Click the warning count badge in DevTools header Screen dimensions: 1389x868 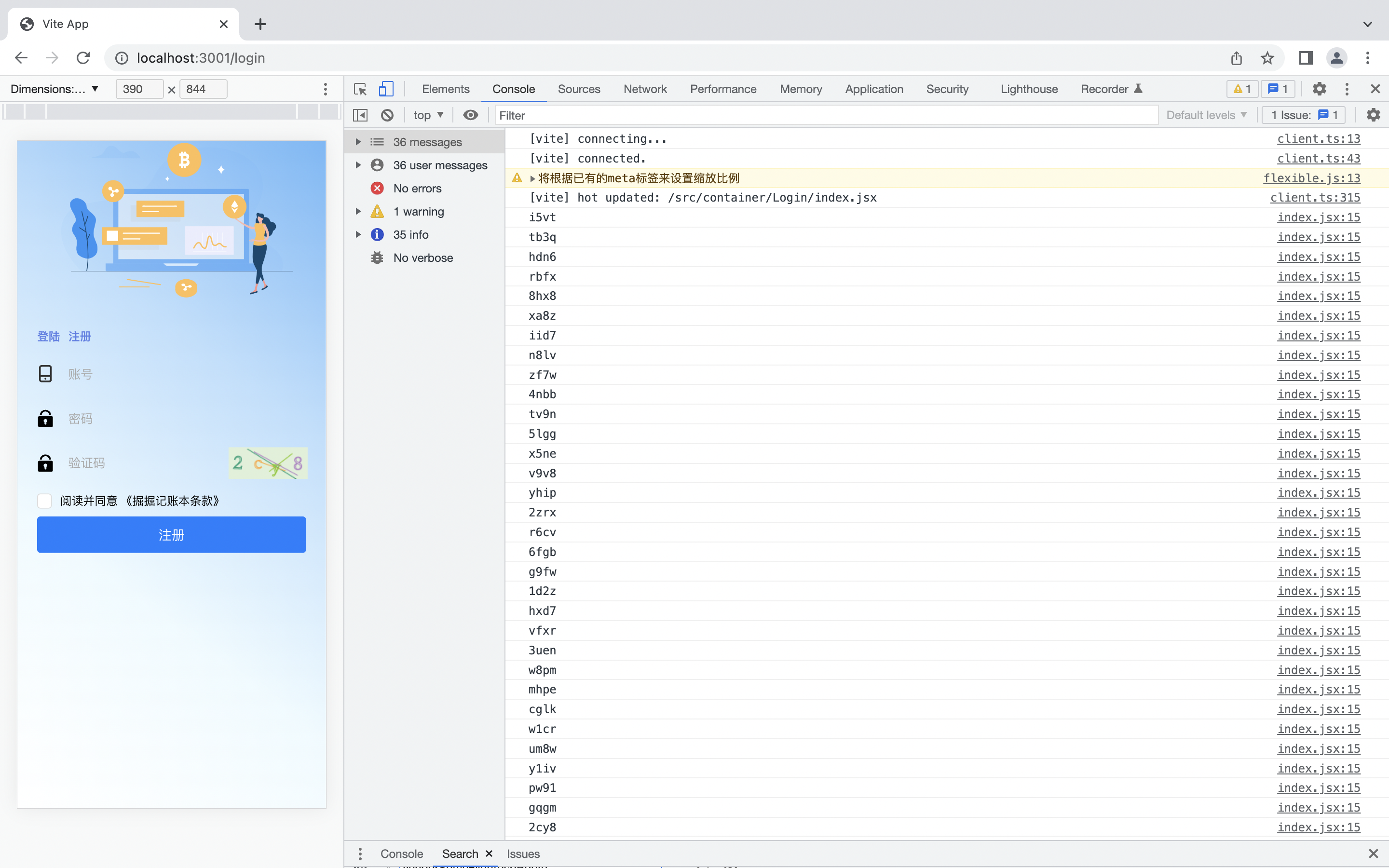pos(1242,89)
